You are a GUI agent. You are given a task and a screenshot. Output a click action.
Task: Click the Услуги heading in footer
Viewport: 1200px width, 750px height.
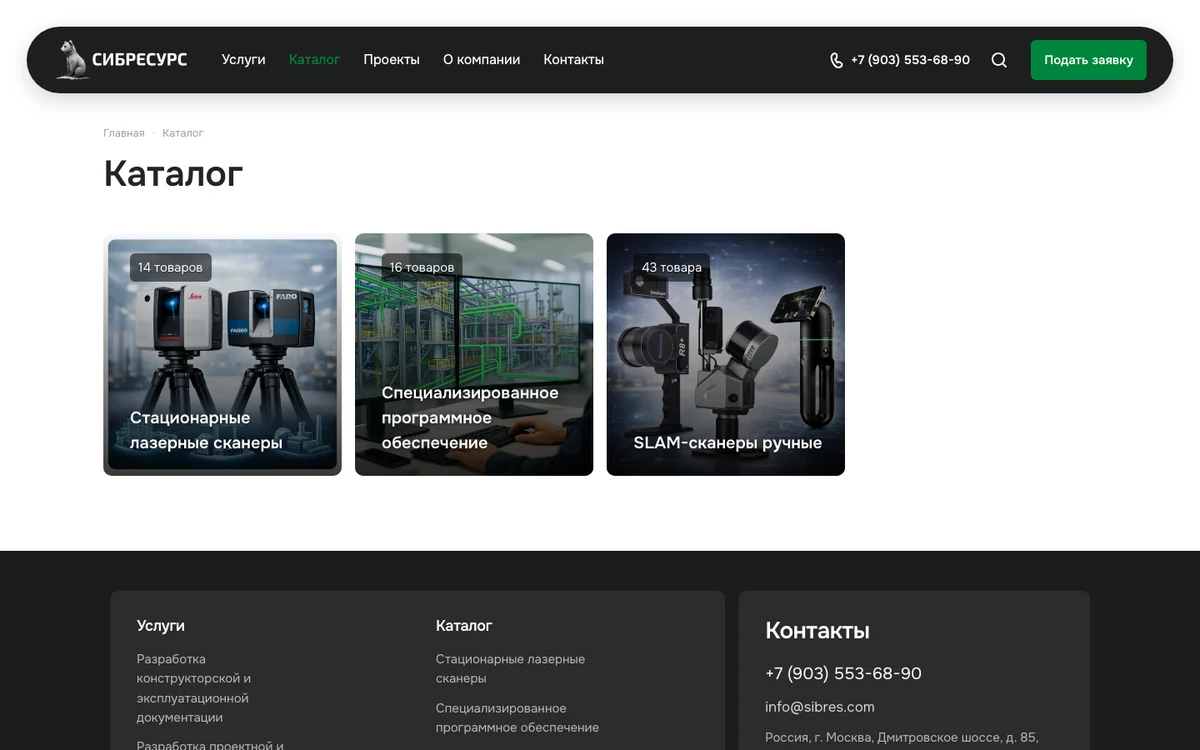[x=161, y=626]
